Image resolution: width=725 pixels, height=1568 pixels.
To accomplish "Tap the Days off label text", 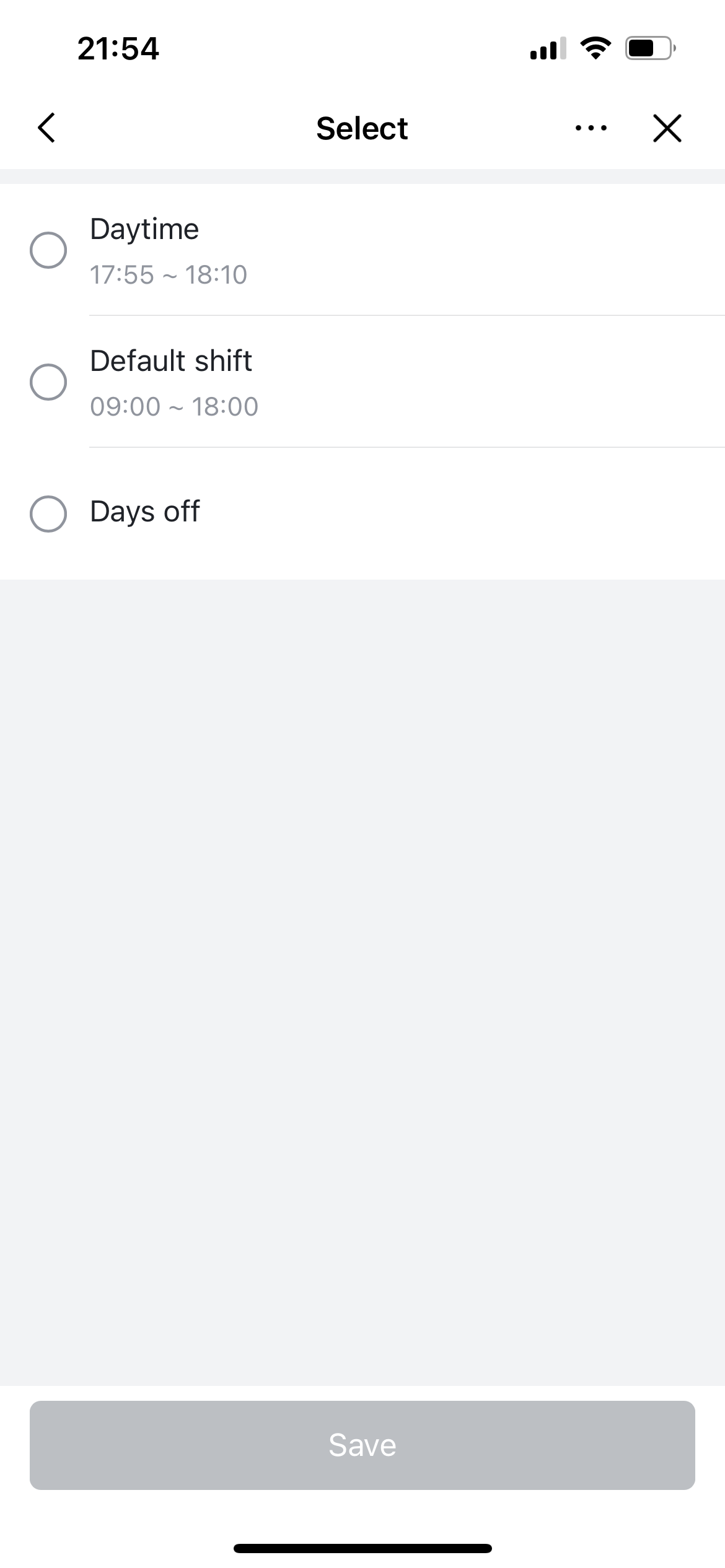I will (145, 512).
